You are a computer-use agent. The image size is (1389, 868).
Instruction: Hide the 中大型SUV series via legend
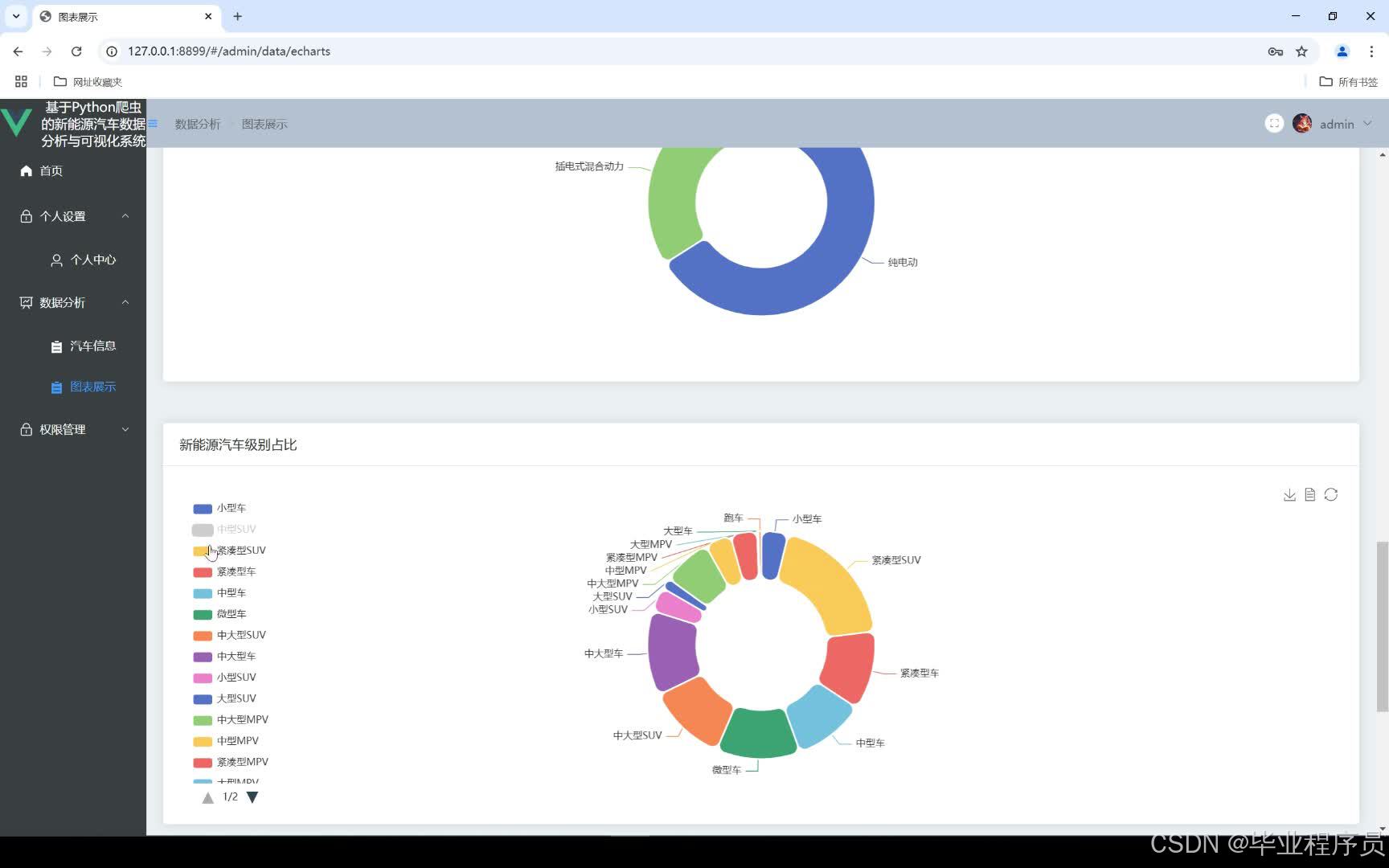[229, 635]
